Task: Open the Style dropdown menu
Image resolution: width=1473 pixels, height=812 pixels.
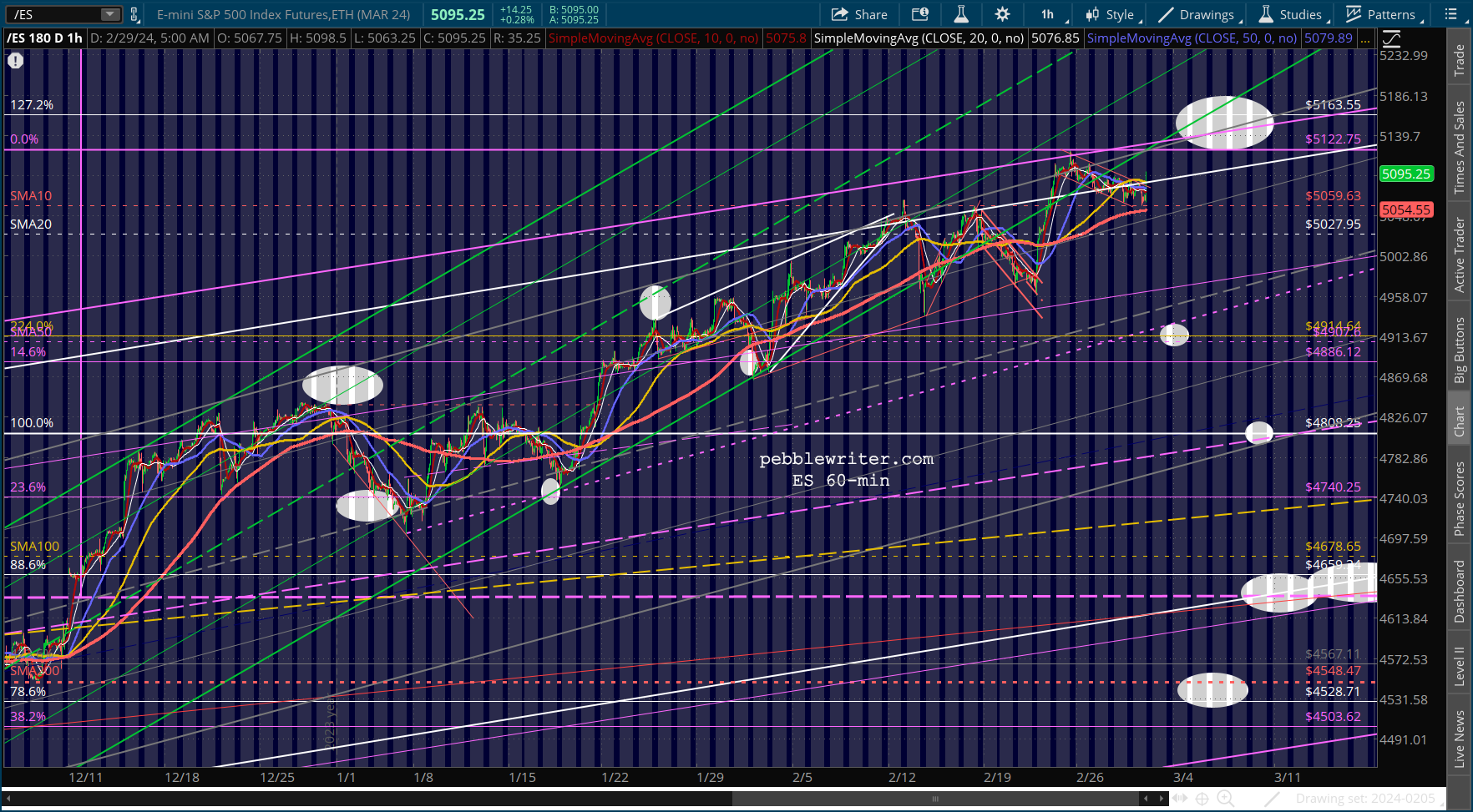Action: pos(1110,14)
